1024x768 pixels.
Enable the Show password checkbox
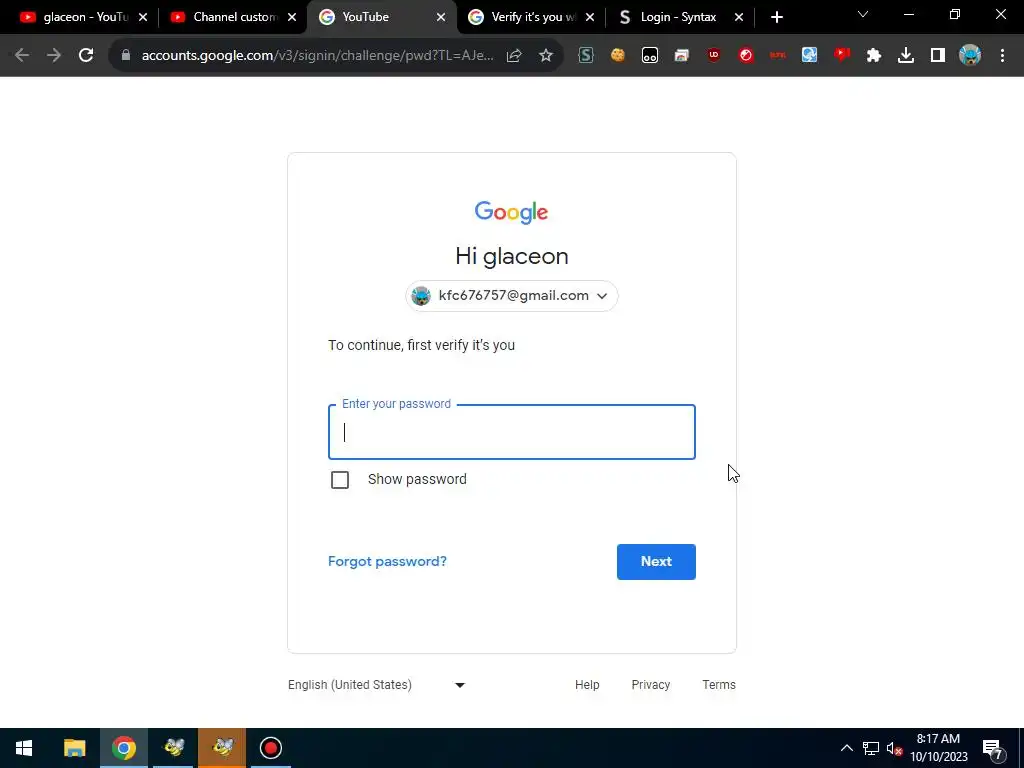point(340,480)
